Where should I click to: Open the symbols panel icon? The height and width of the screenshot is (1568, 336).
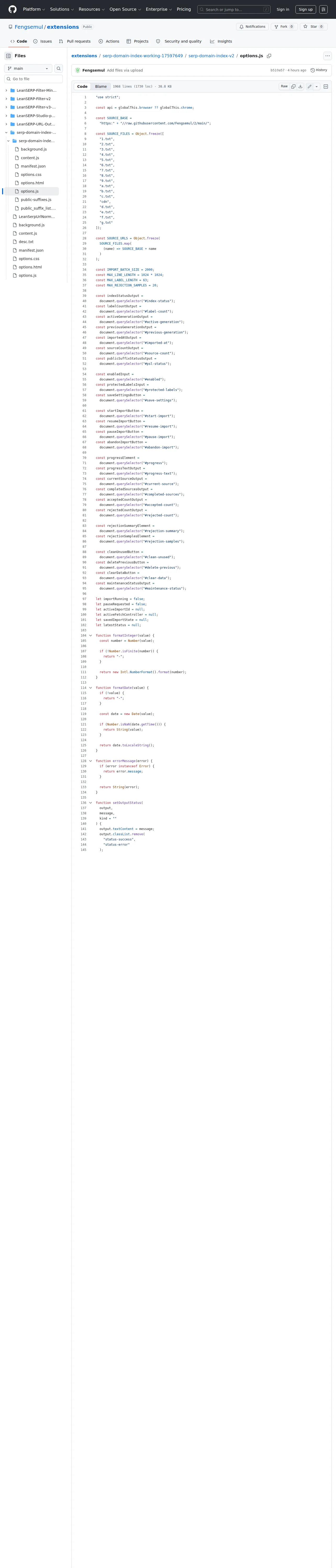click(326, 87)
